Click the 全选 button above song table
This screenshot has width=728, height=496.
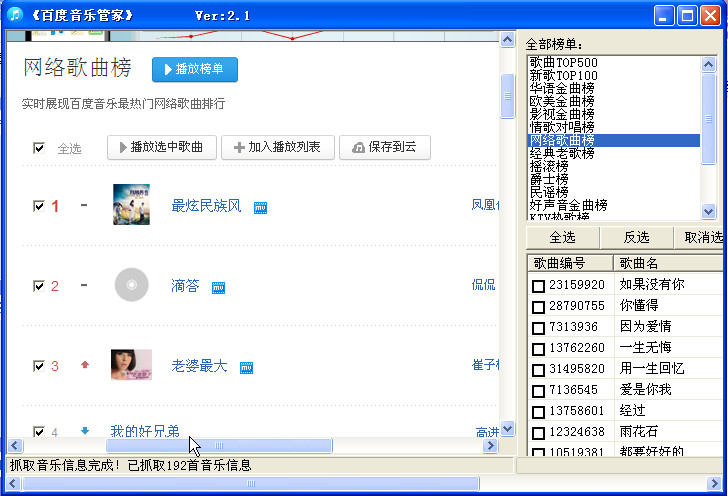pyautogui.click(x=563, y=237)
